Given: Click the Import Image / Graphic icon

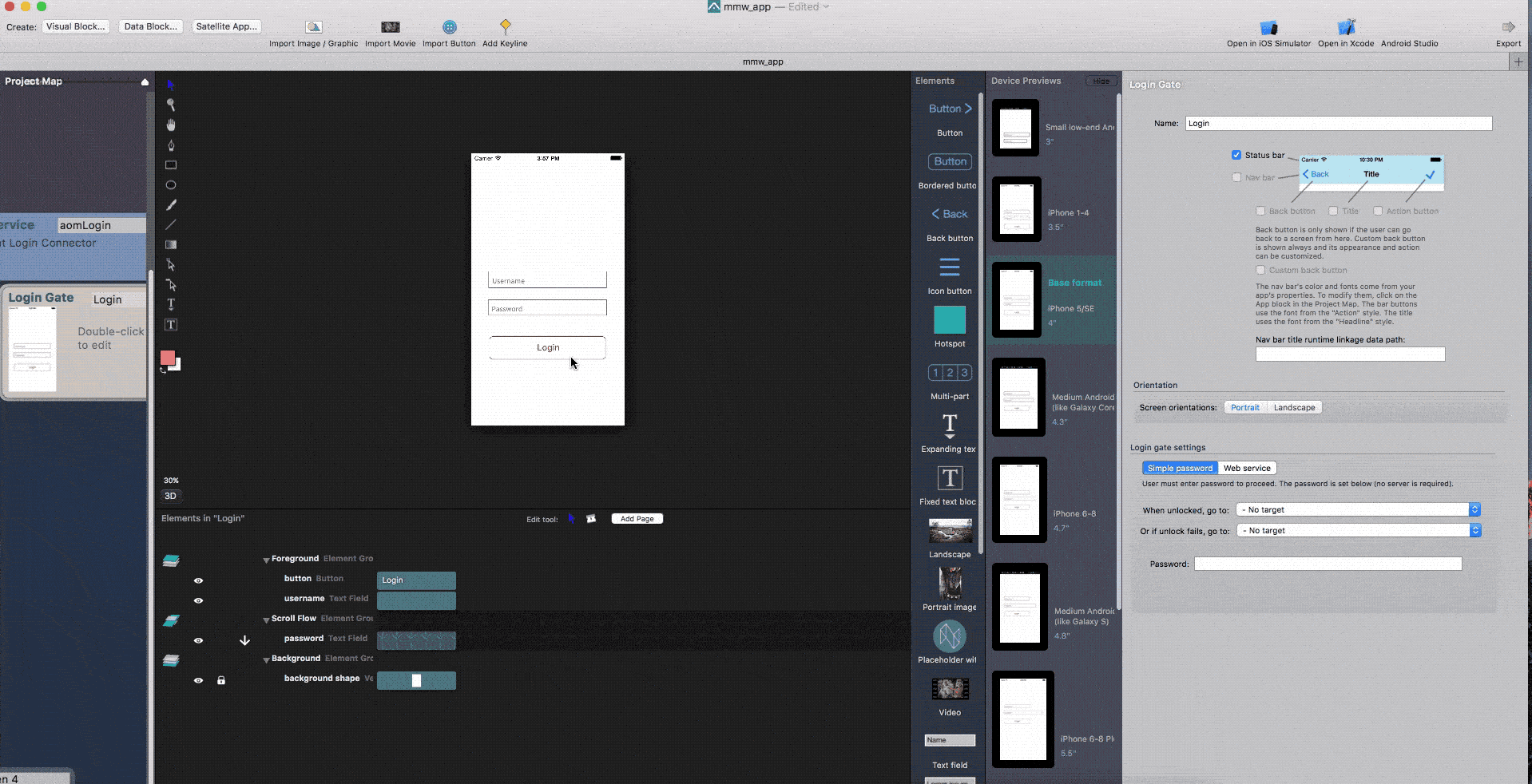Looking at the screenshot, I should (314, 27).
